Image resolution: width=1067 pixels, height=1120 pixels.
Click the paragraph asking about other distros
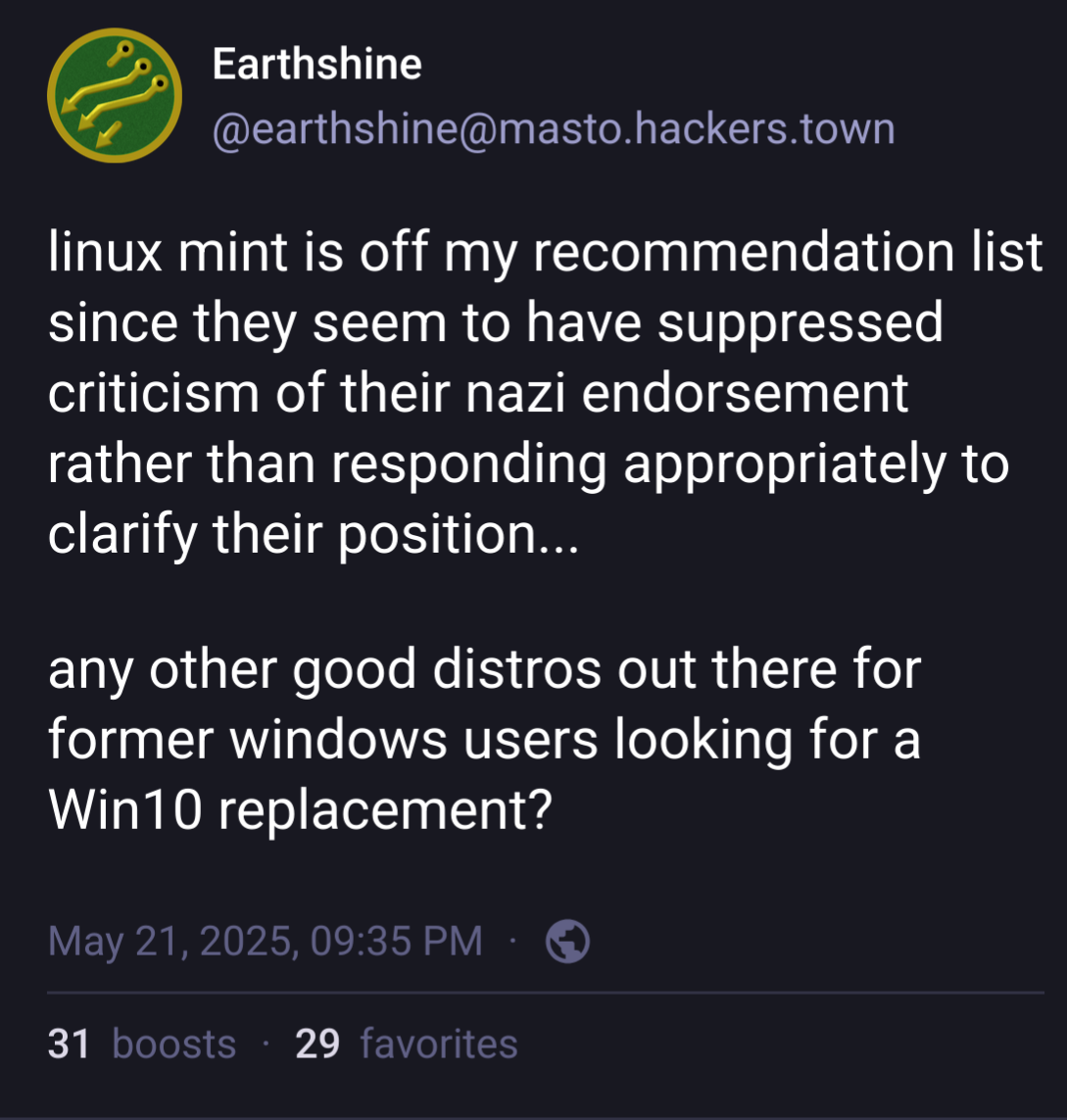(485, 739)
